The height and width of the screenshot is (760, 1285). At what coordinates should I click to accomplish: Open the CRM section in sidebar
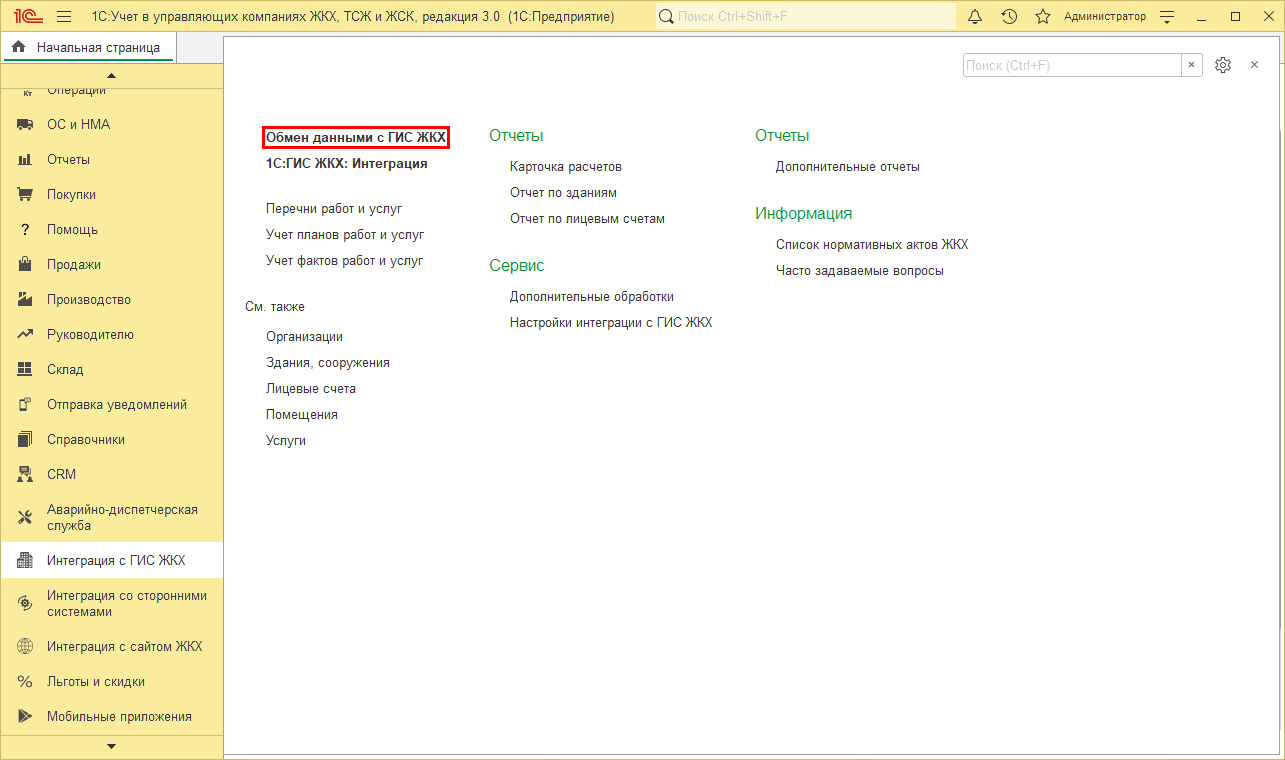(61, 475)
